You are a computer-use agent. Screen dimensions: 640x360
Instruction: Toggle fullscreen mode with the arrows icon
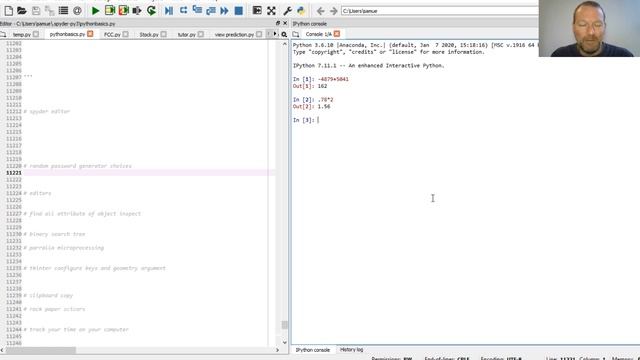(x=271, y=11)
